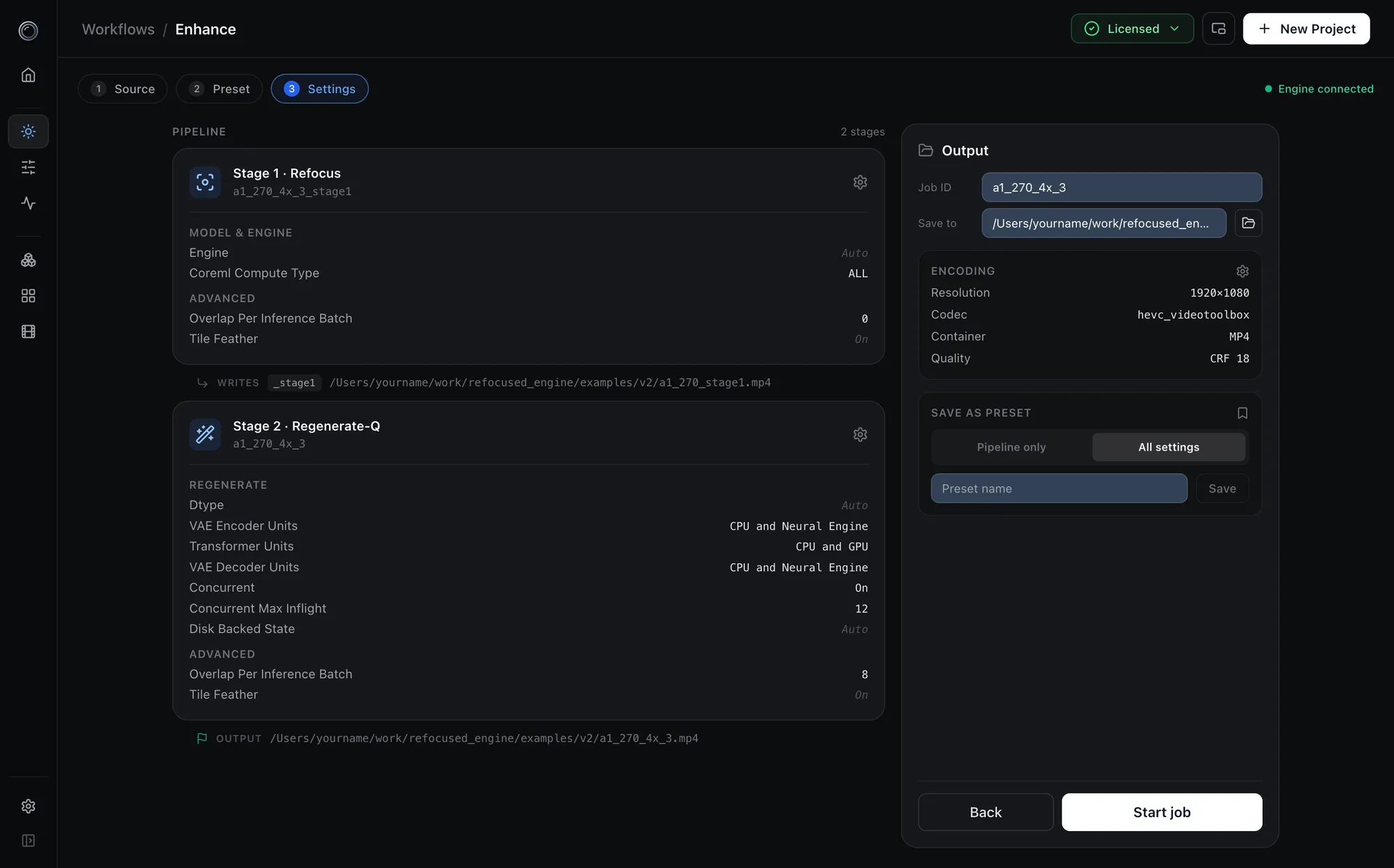Click the Concurrent Max Inflight value 12
Image resolution: width=1394 pixels, height=868 pixels.
tap(861, 609)
